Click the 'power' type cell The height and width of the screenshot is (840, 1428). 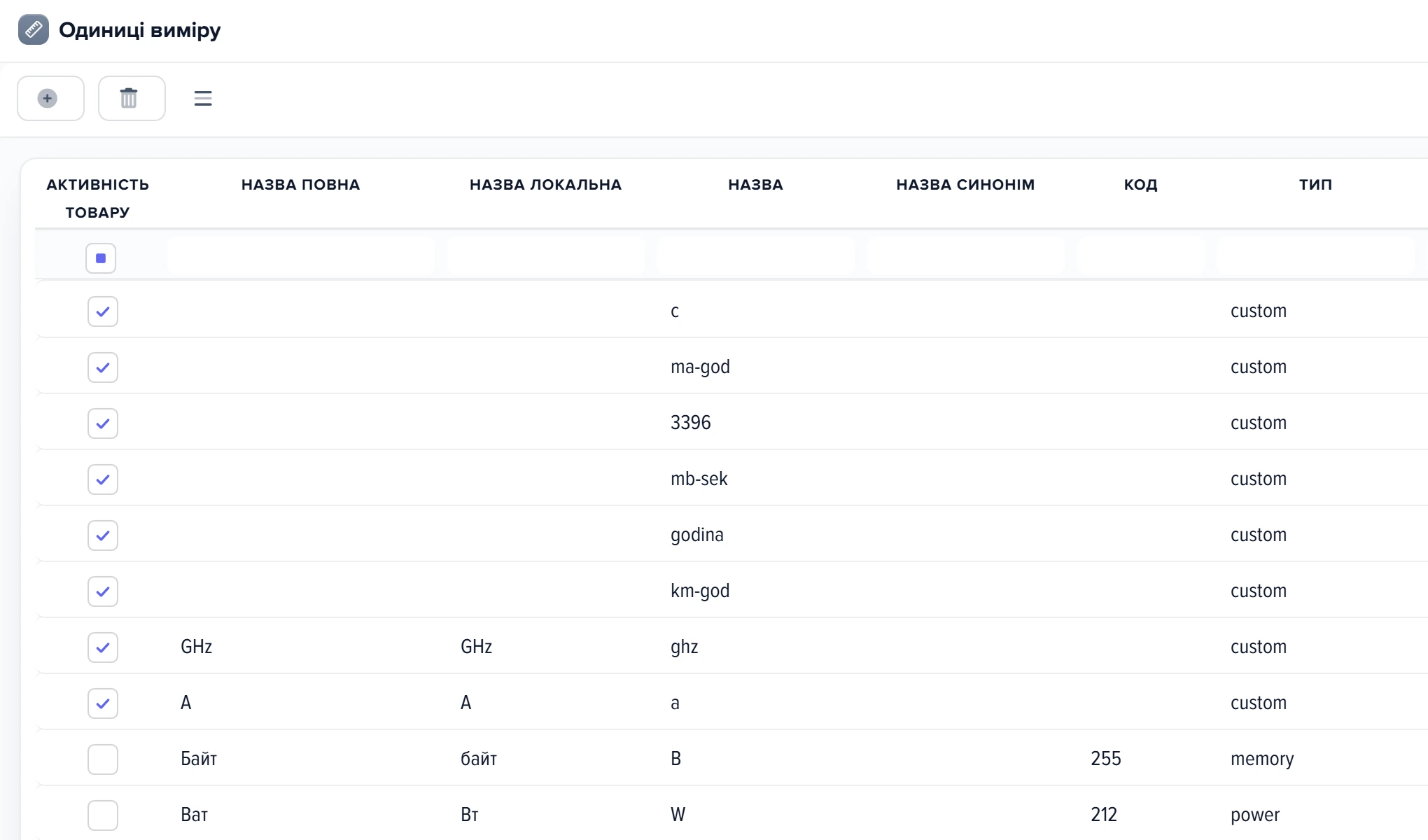1255,815
